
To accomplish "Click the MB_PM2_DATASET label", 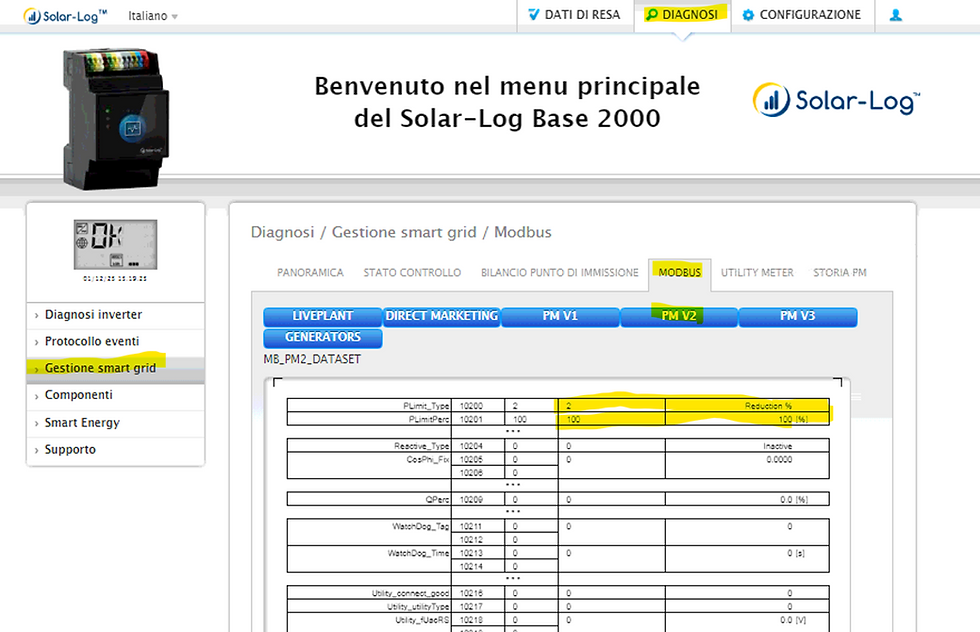I will 312,359.
